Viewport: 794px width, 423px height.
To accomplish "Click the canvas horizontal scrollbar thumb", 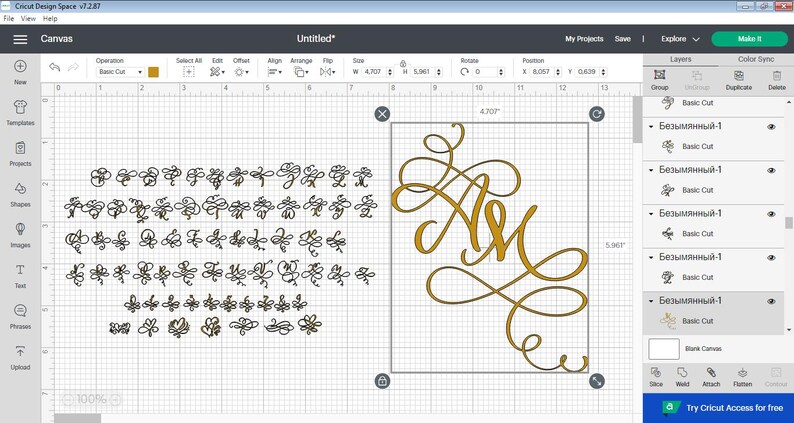I will coord(77,418).
